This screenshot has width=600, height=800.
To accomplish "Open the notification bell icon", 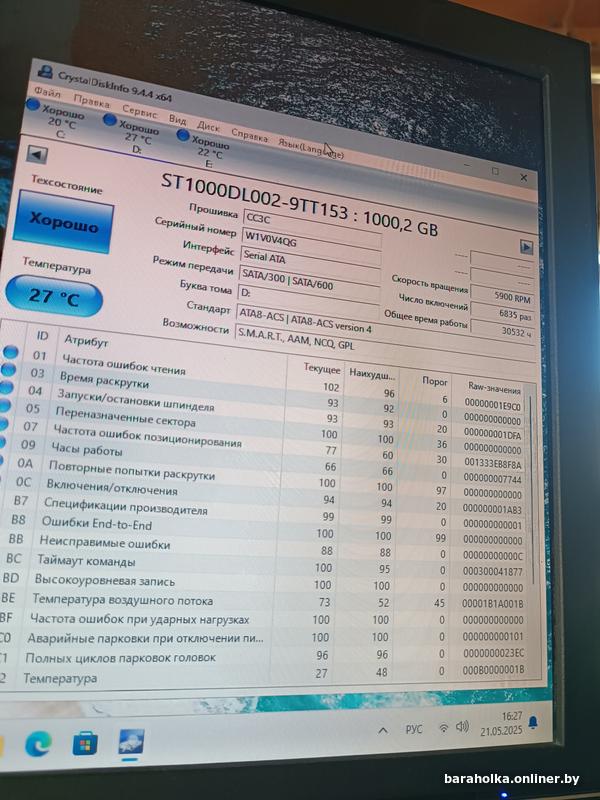I will 534,721.
